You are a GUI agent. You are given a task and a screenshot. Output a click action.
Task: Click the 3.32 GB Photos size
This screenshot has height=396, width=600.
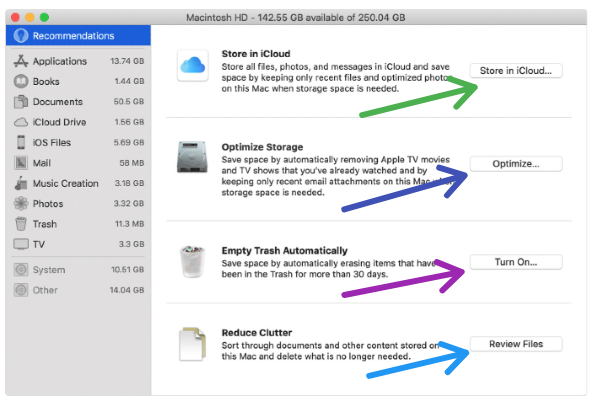click(129, 204)
